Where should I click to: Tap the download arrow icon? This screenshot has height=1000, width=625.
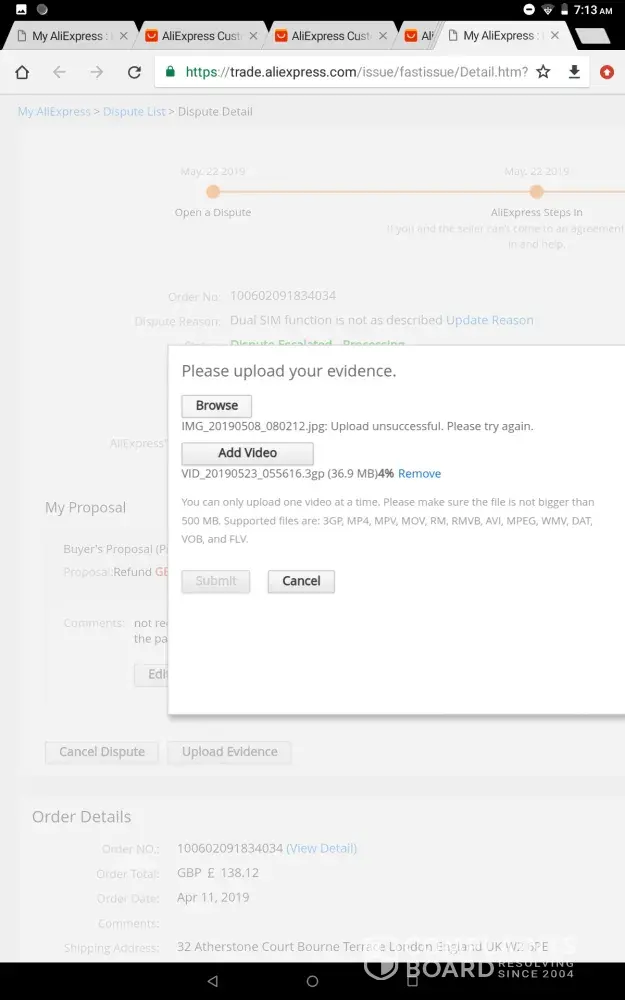point(574,72)
